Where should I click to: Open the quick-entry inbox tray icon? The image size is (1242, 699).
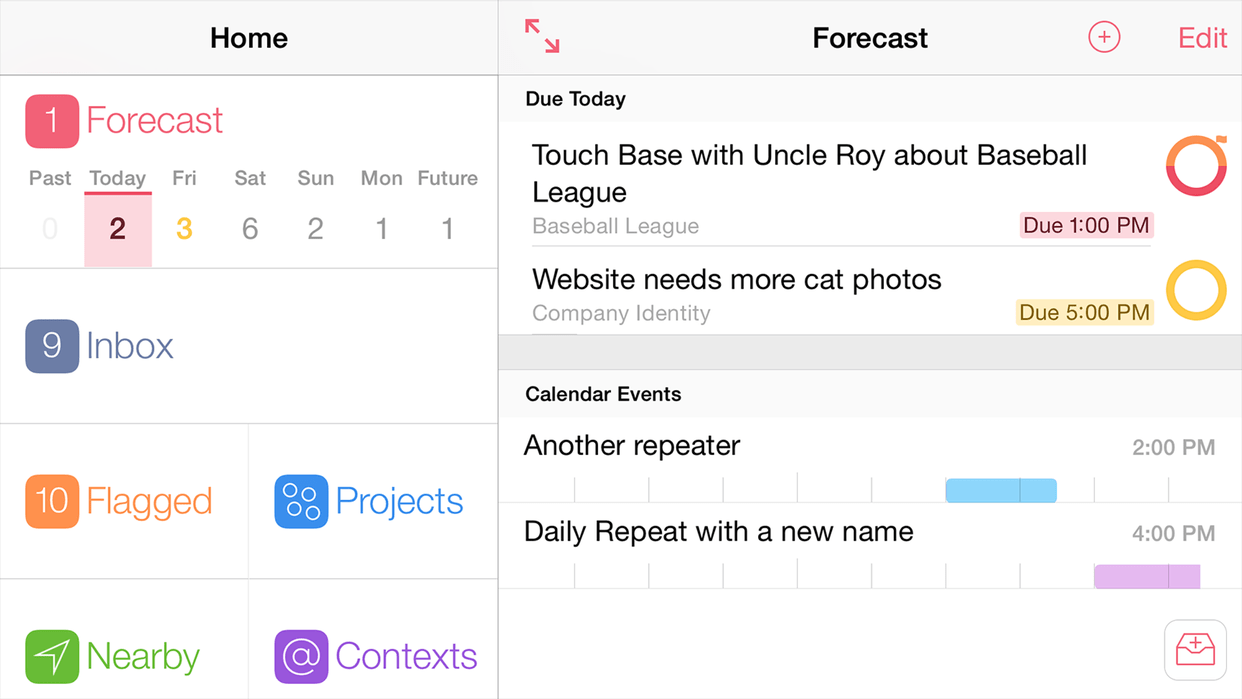[1195, 650]
